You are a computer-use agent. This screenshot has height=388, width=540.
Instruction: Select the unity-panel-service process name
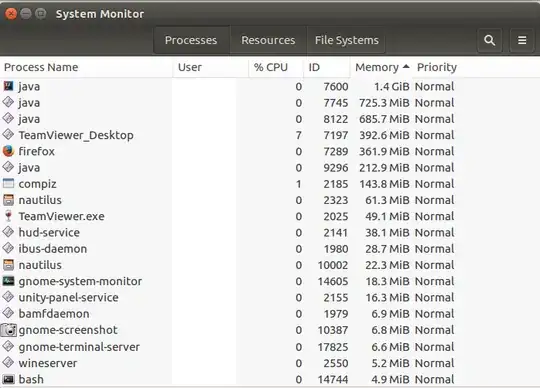[69, 298]
